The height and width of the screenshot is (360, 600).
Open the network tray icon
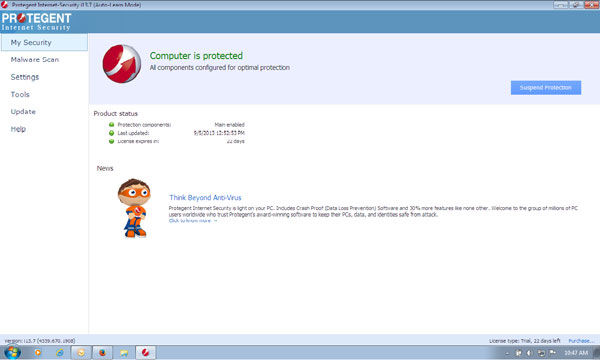(541, 353)
